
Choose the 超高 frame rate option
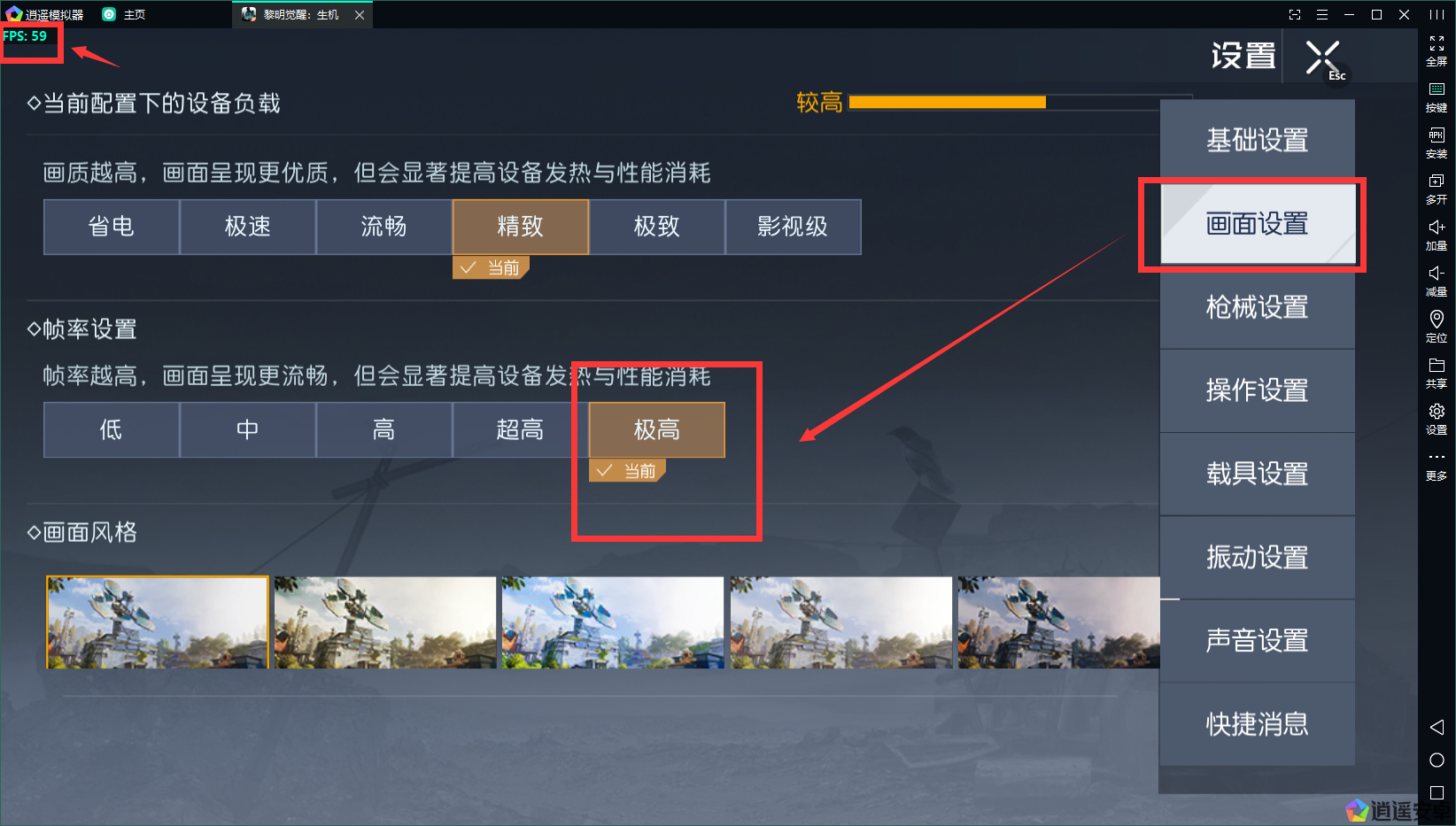[x=521, y=430]
